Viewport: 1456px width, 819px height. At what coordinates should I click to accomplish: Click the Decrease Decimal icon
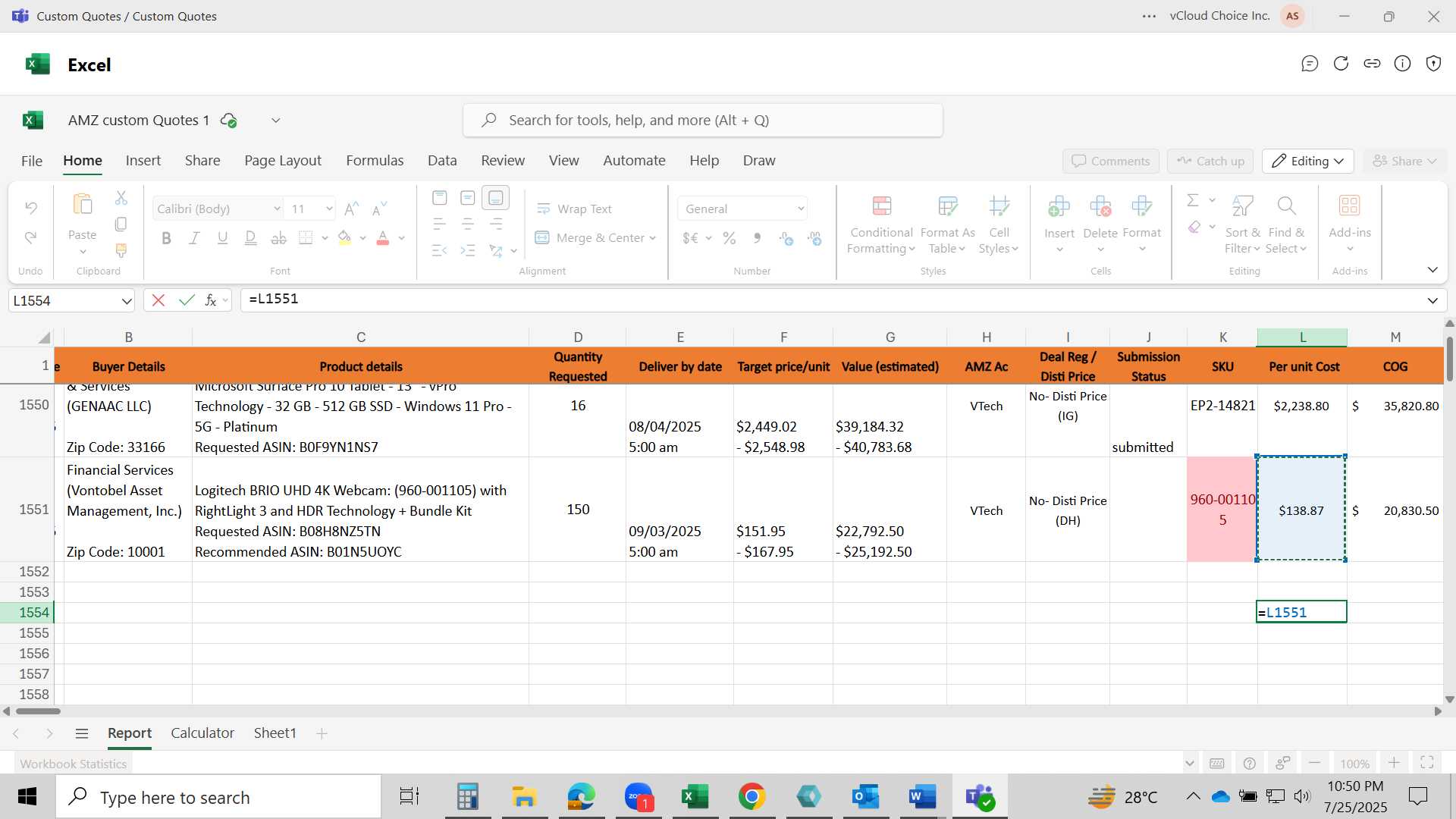click(815, 238)
